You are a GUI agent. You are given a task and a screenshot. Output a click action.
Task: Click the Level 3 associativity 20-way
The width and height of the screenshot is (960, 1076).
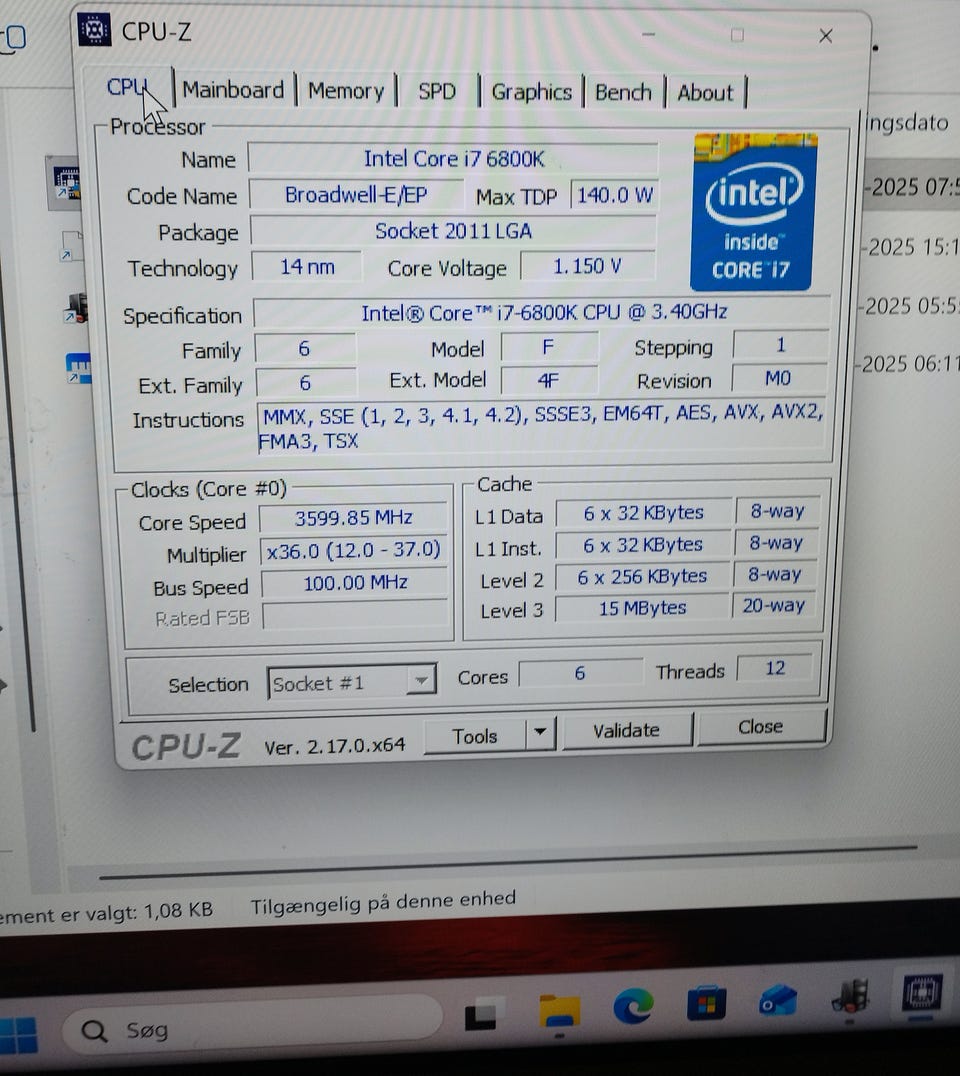click(x=773, y=605)
